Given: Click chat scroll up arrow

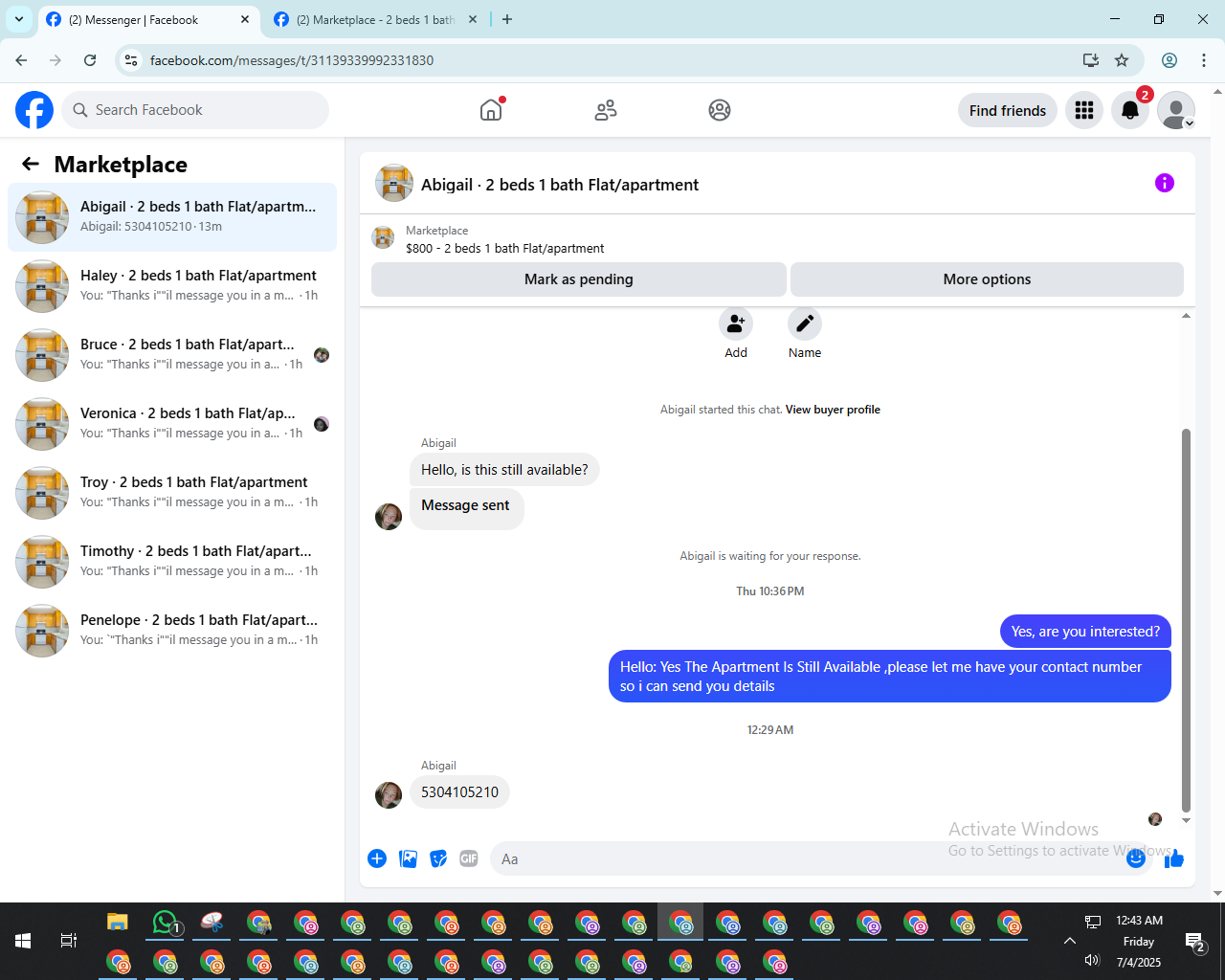Looking at the screenshot, I should [1186, 315].
